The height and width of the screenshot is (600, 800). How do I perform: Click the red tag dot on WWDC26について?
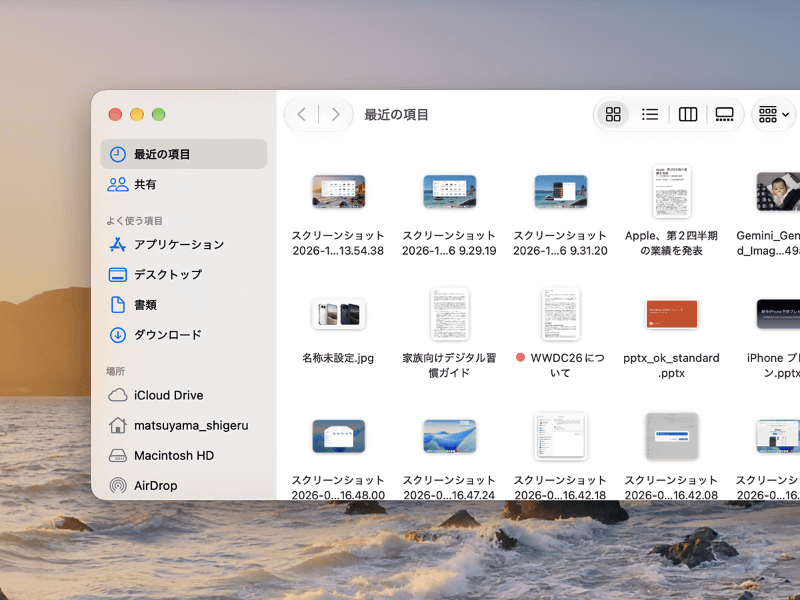pos(520,358)
